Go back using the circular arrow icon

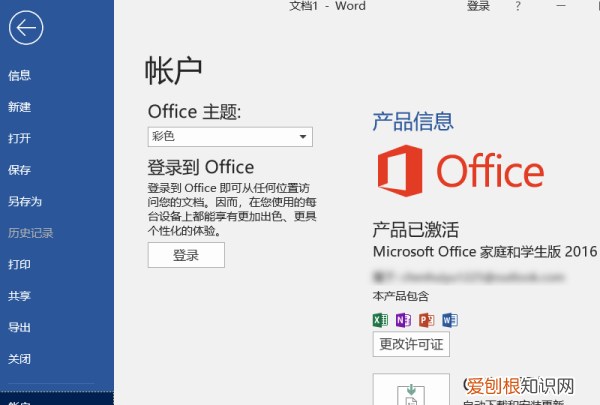[x=26, y=28]
